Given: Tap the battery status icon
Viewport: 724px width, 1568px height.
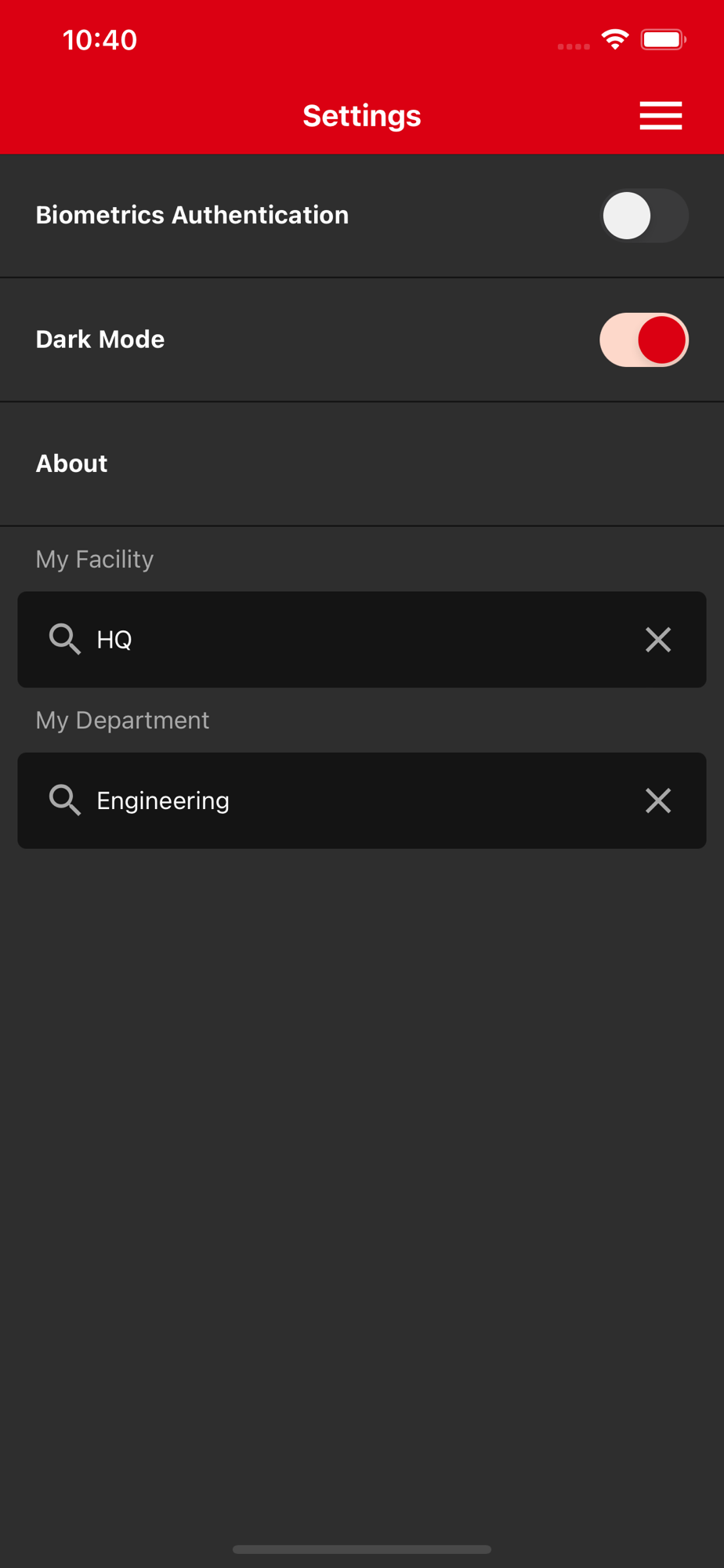Looking at the screenshot, I should (663, 39).
